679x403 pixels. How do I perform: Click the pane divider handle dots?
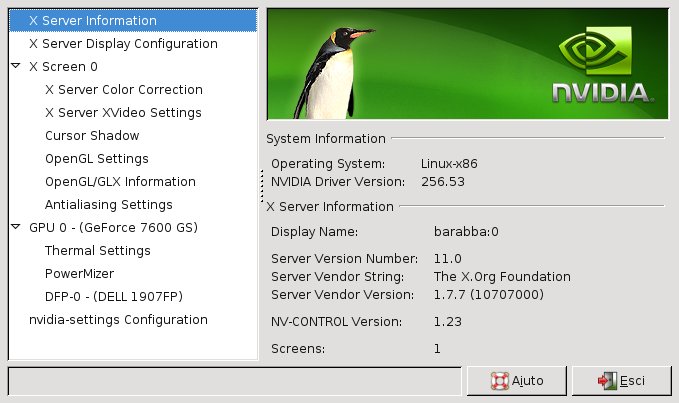click(x=262, y=186)
